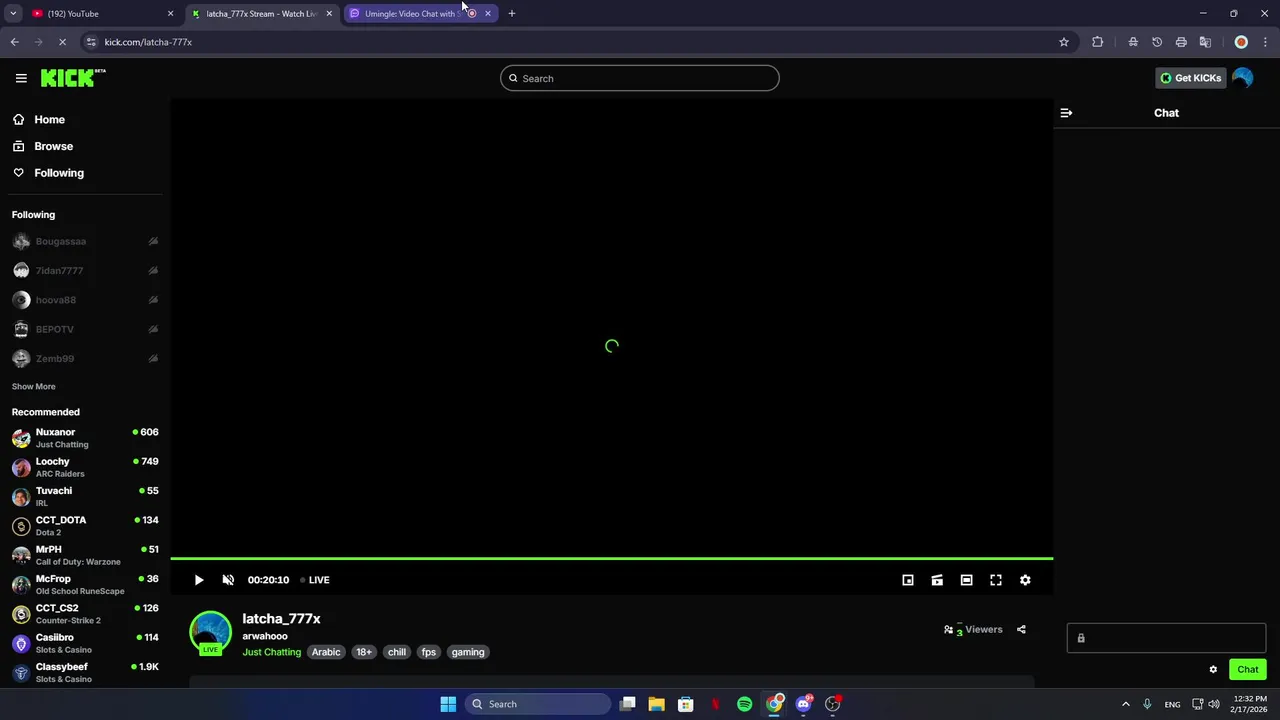Bookmark this page with star icon

point(1064,42)
